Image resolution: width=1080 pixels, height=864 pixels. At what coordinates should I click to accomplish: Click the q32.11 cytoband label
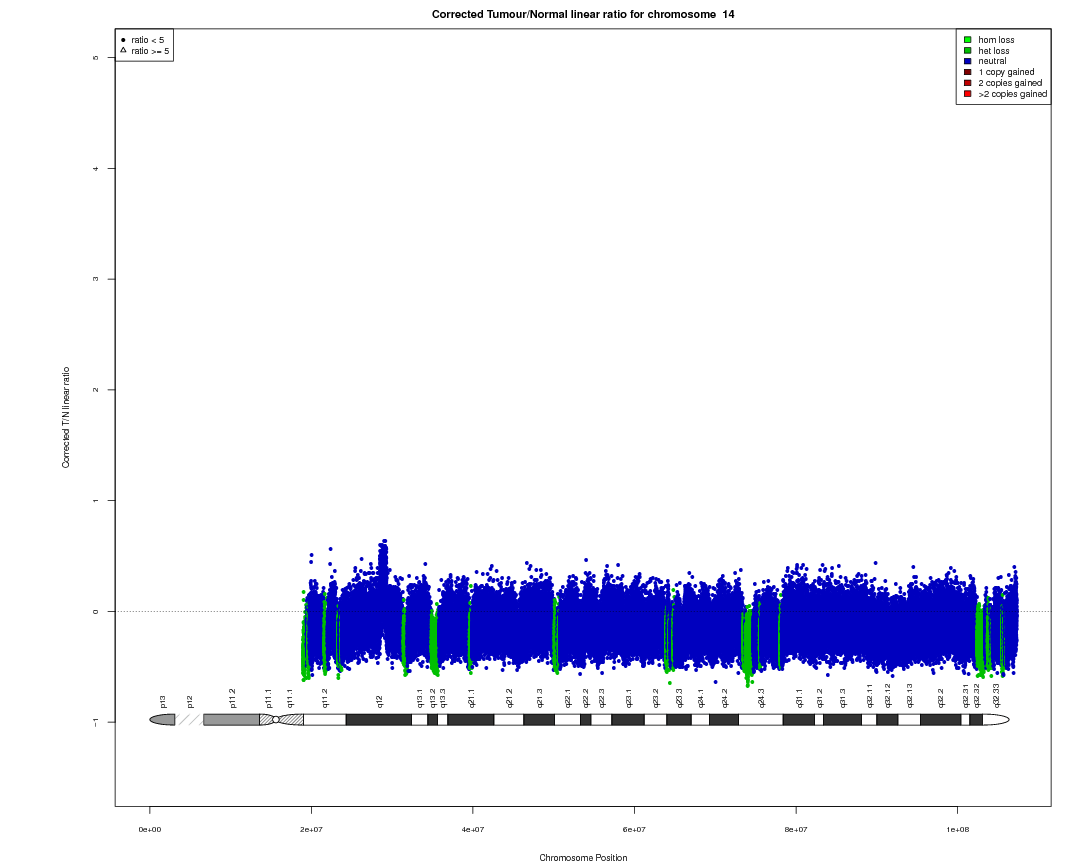pyautogui.click(x=870, y=697)
